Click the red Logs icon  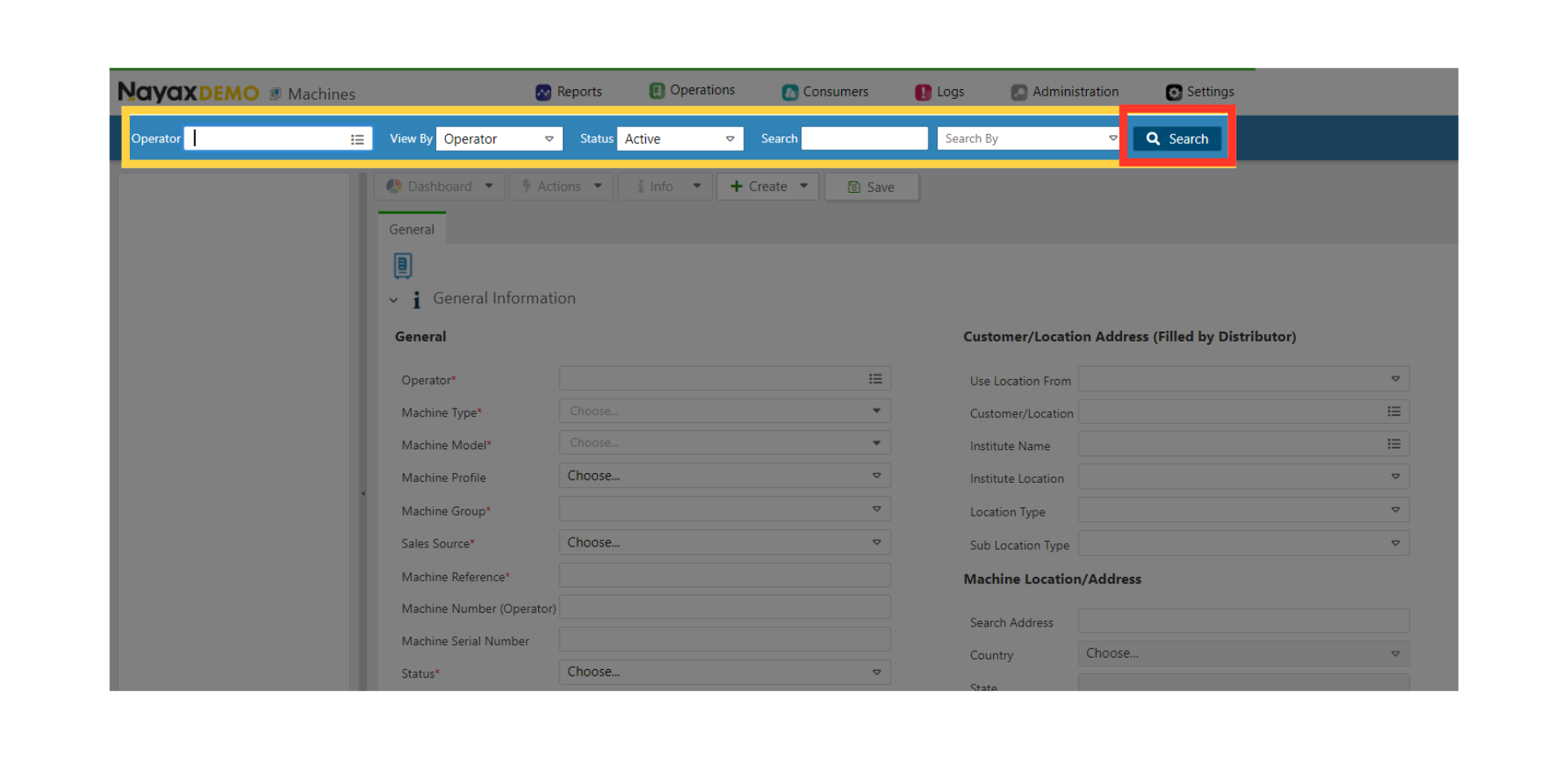point(923,92)
